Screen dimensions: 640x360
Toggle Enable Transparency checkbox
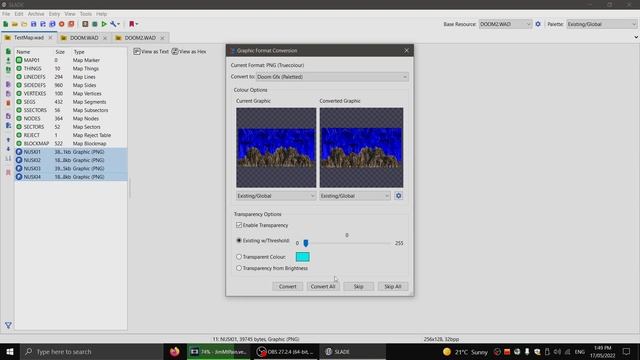click(239, 225)
